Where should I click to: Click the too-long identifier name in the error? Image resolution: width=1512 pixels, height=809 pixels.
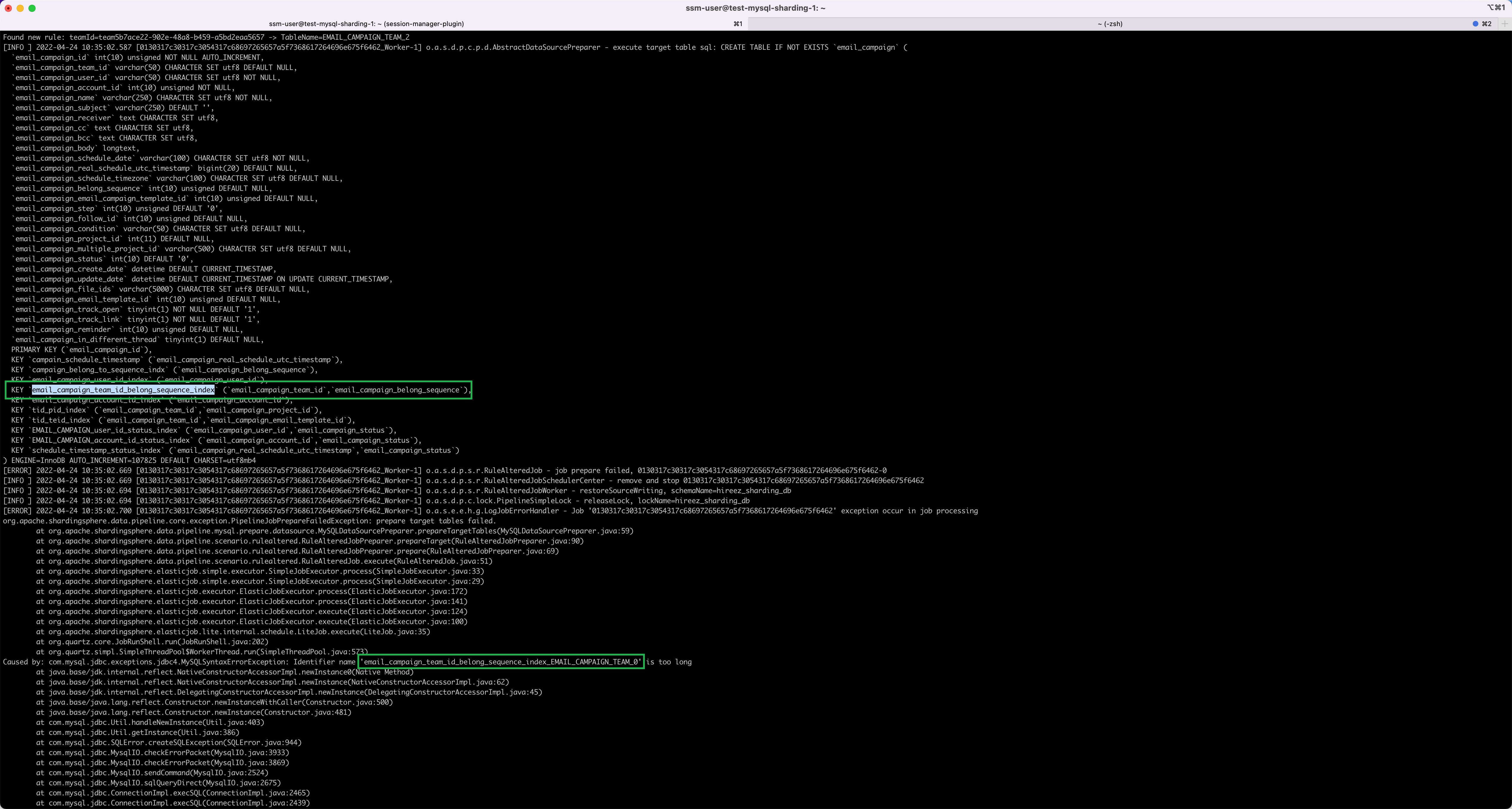coord(502,662)
